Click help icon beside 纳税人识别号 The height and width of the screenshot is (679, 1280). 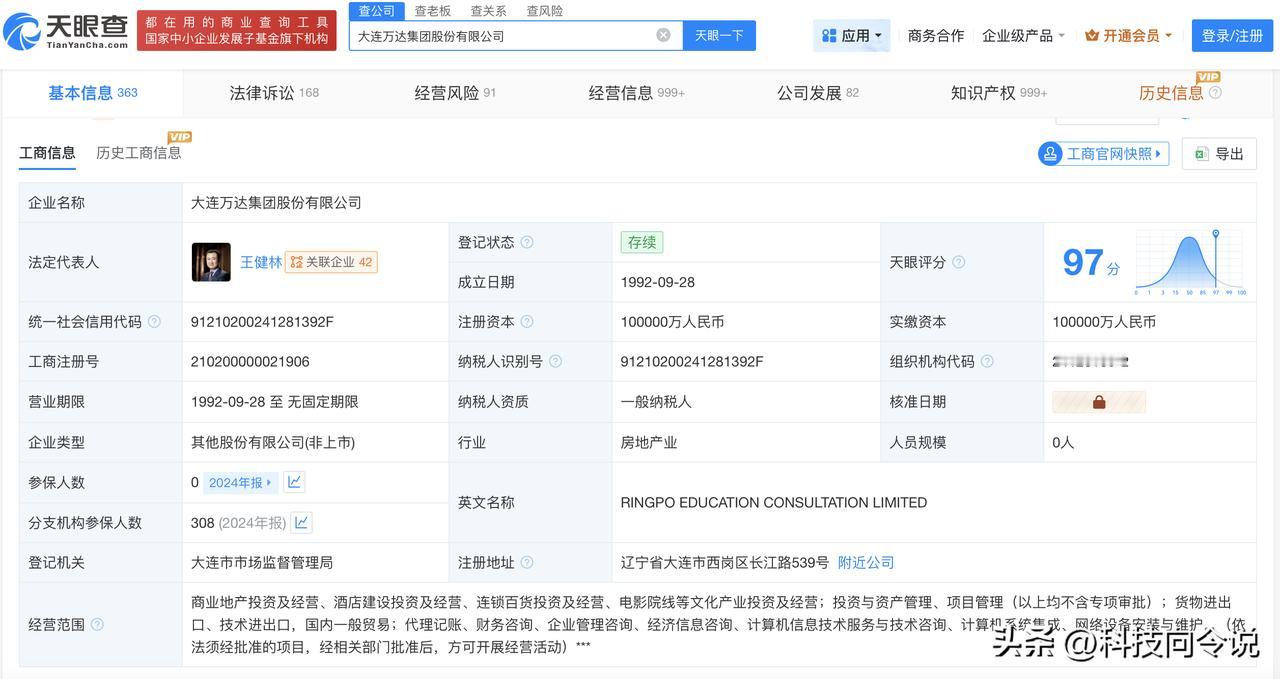tap(555, 362)
